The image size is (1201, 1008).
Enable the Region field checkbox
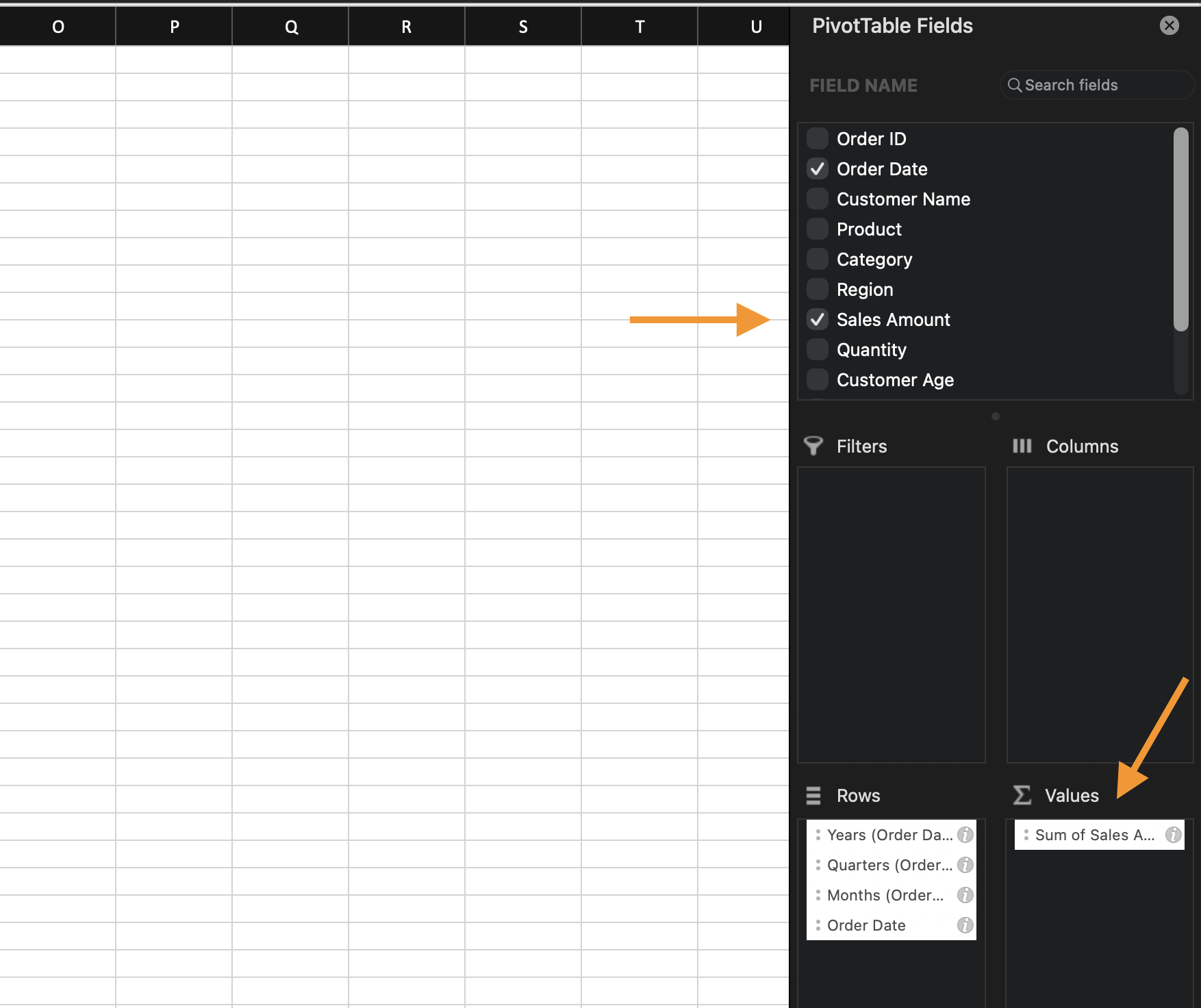tap(818, 289)
